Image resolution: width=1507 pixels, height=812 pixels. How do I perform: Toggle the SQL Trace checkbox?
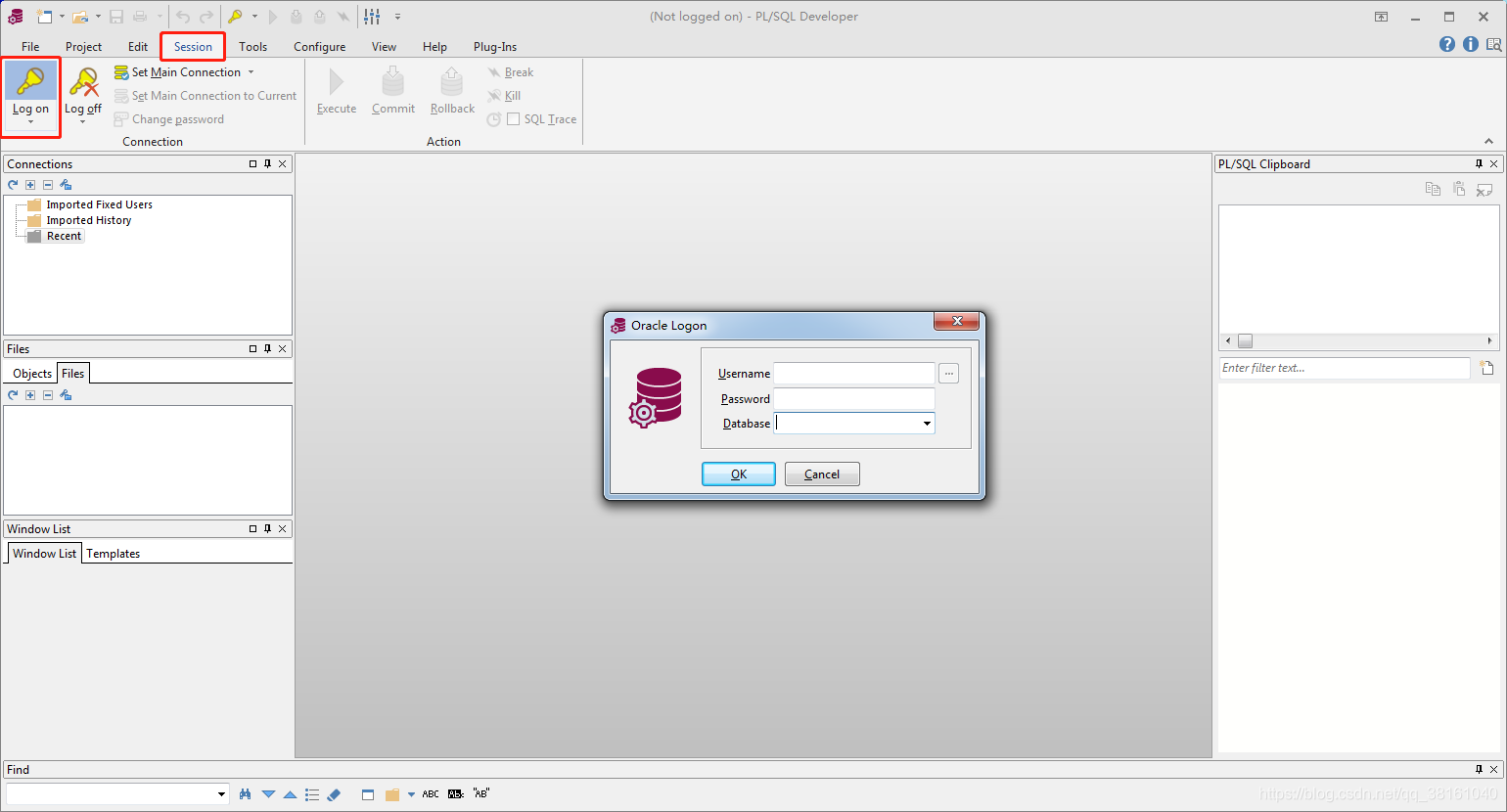513,119
